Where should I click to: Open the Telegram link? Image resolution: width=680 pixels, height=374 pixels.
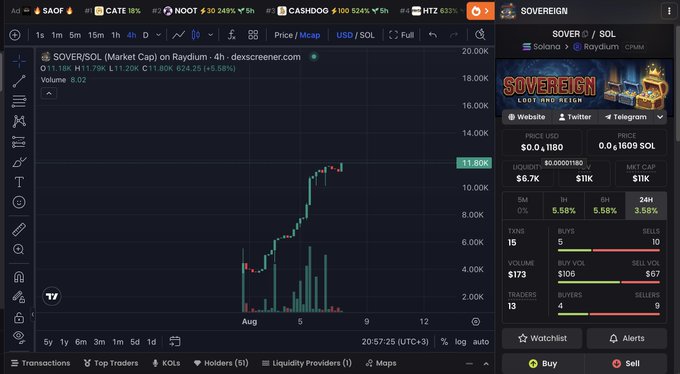pyautogui.click(x=625, y=117)
